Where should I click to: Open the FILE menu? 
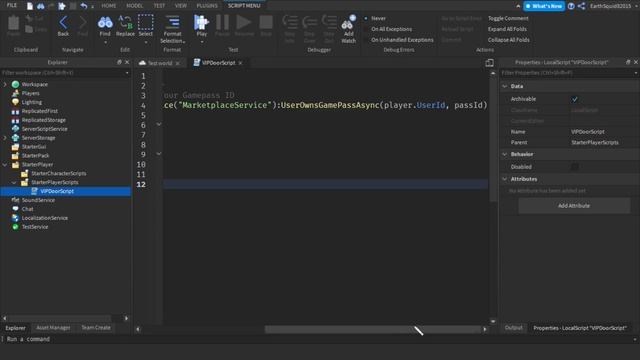tap(12, 5)
